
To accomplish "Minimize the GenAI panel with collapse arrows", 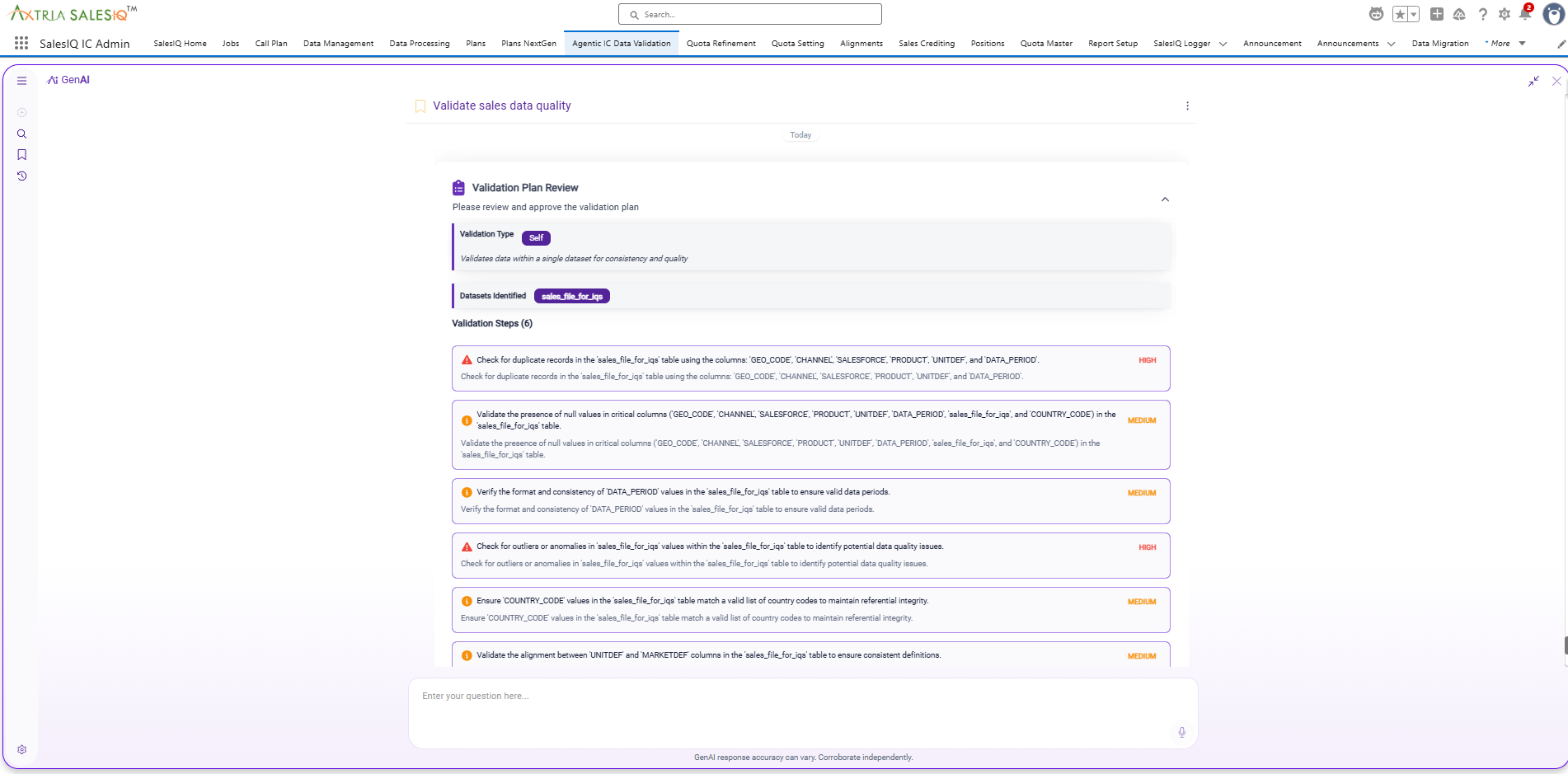I will pos(1533,81).
